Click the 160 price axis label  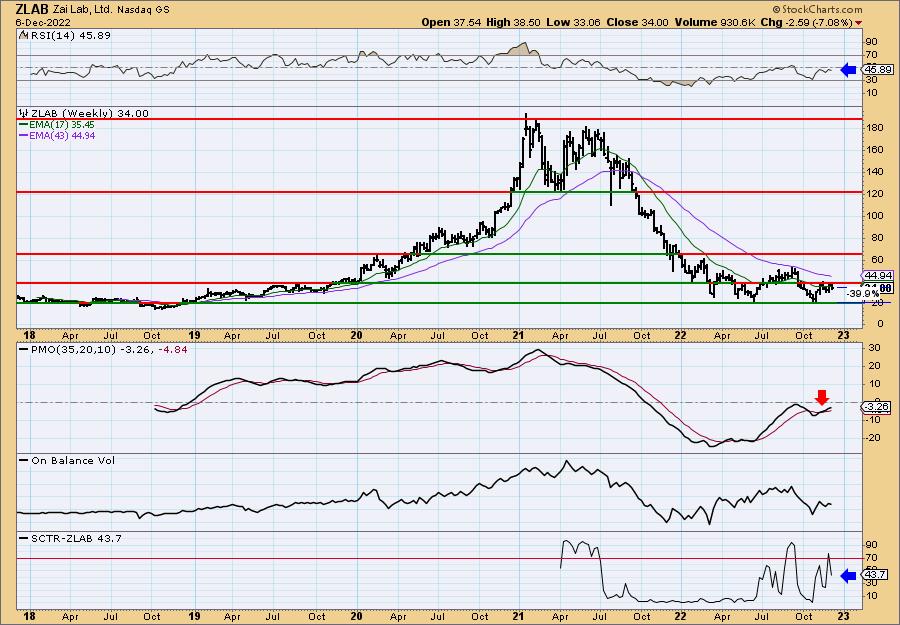875,149
